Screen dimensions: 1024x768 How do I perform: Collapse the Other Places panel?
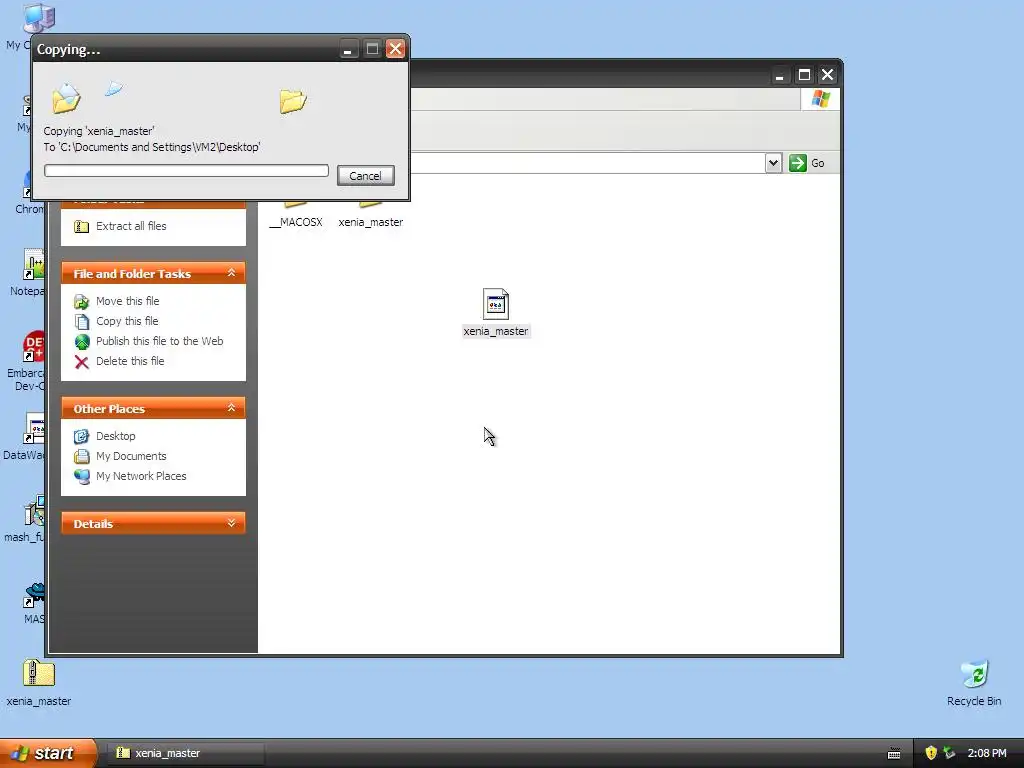click(231, 408)
